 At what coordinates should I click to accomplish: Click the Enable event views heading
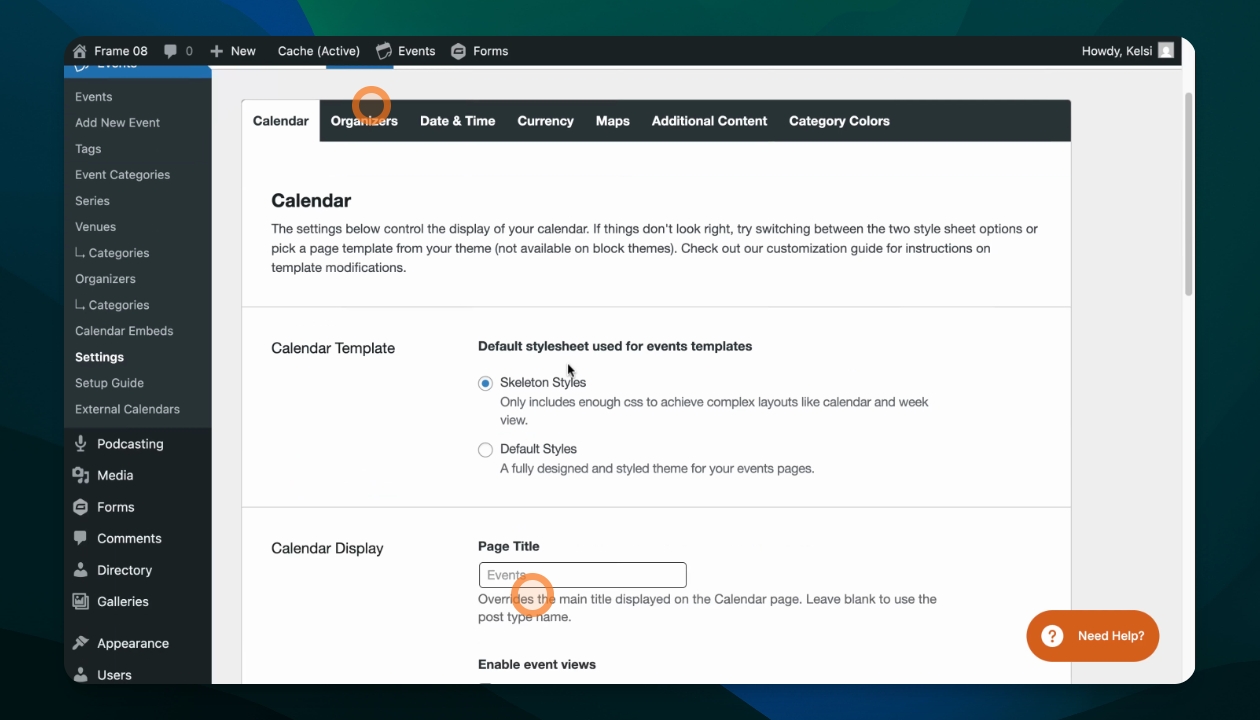tap(537, 664)
